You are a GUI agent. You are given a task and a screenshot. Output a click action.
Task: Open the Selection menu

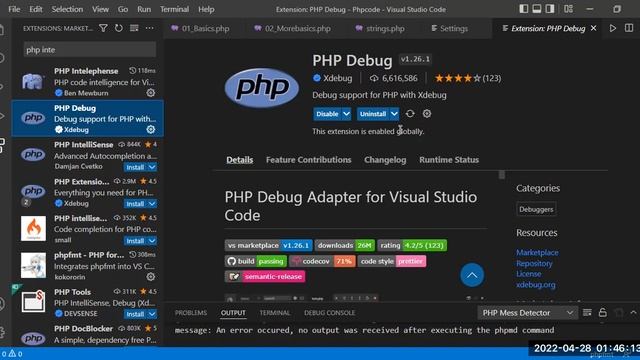pyautogui.click(x=67, y=9)
